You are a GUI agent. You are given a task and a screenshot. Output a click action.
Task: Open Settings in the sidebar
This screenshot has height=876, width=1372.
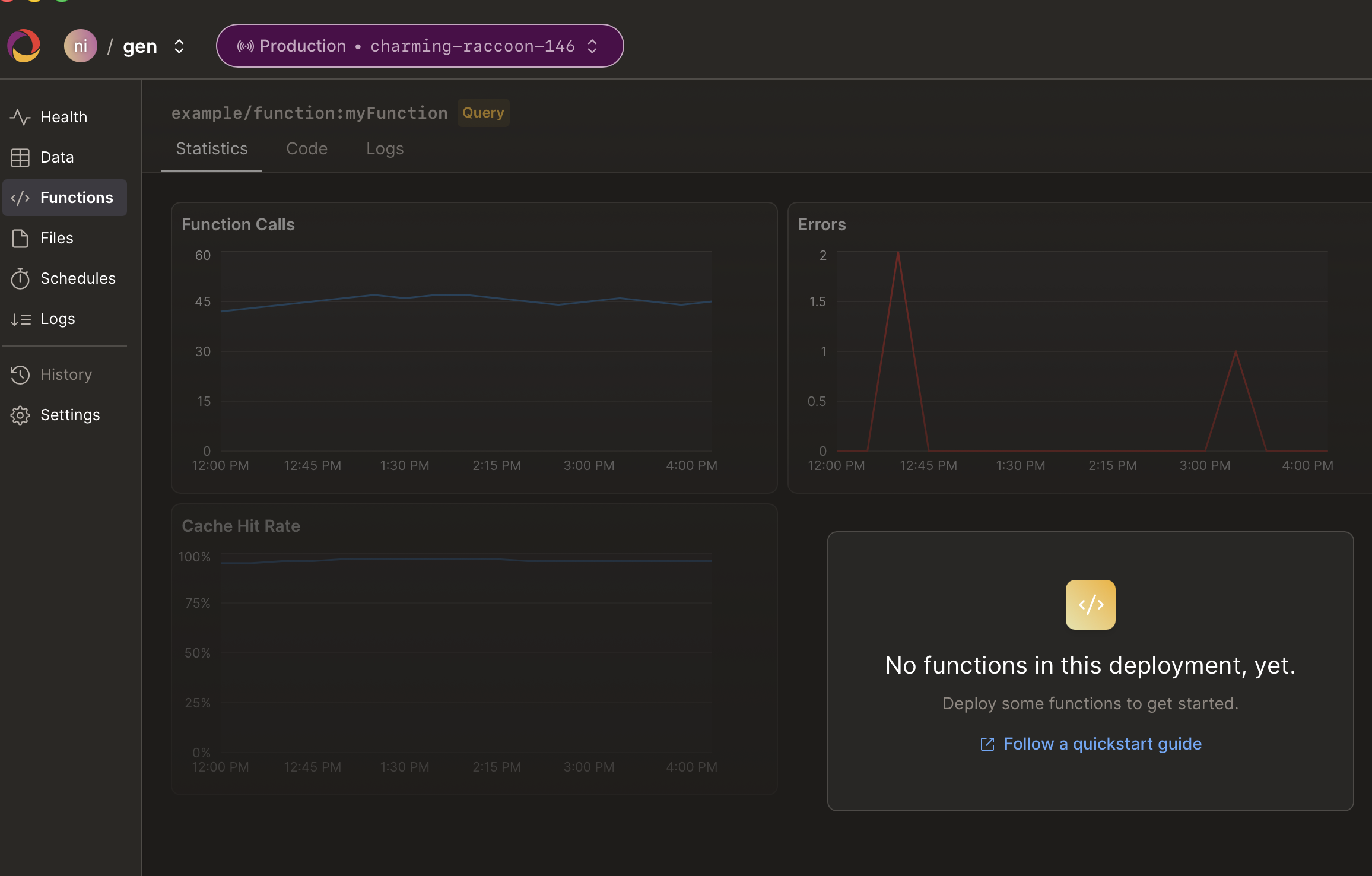[x=65, y=415]
